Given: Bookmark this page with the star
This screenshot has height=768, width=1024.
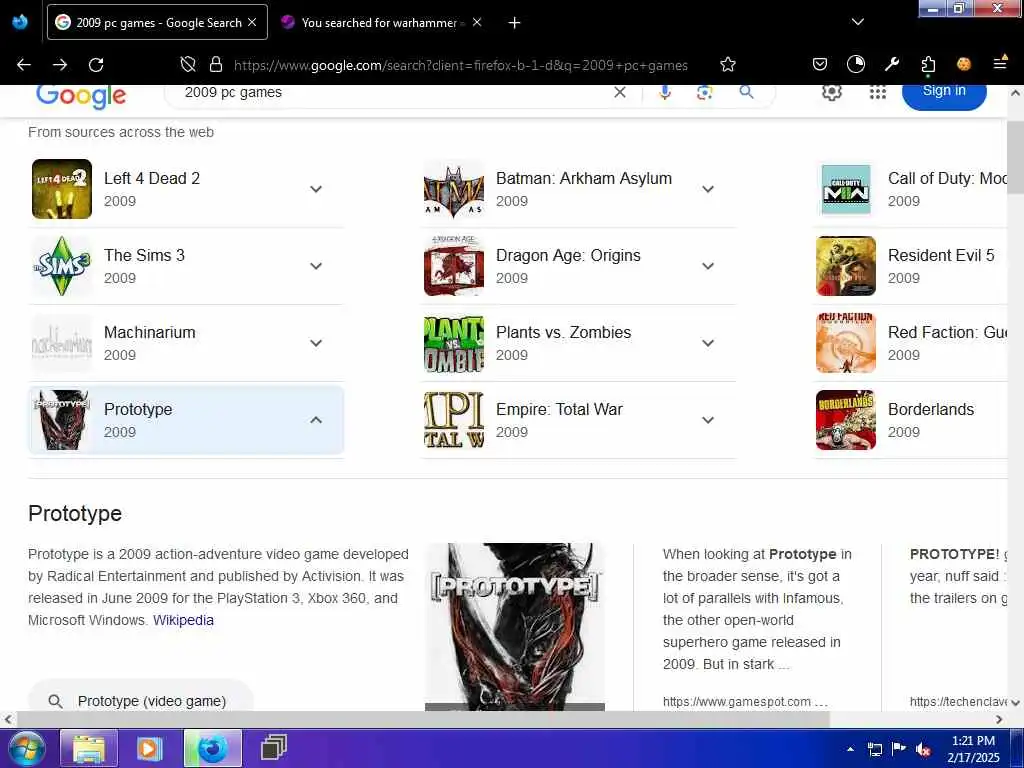Looking at the screenshot, I should pos(728,64).
